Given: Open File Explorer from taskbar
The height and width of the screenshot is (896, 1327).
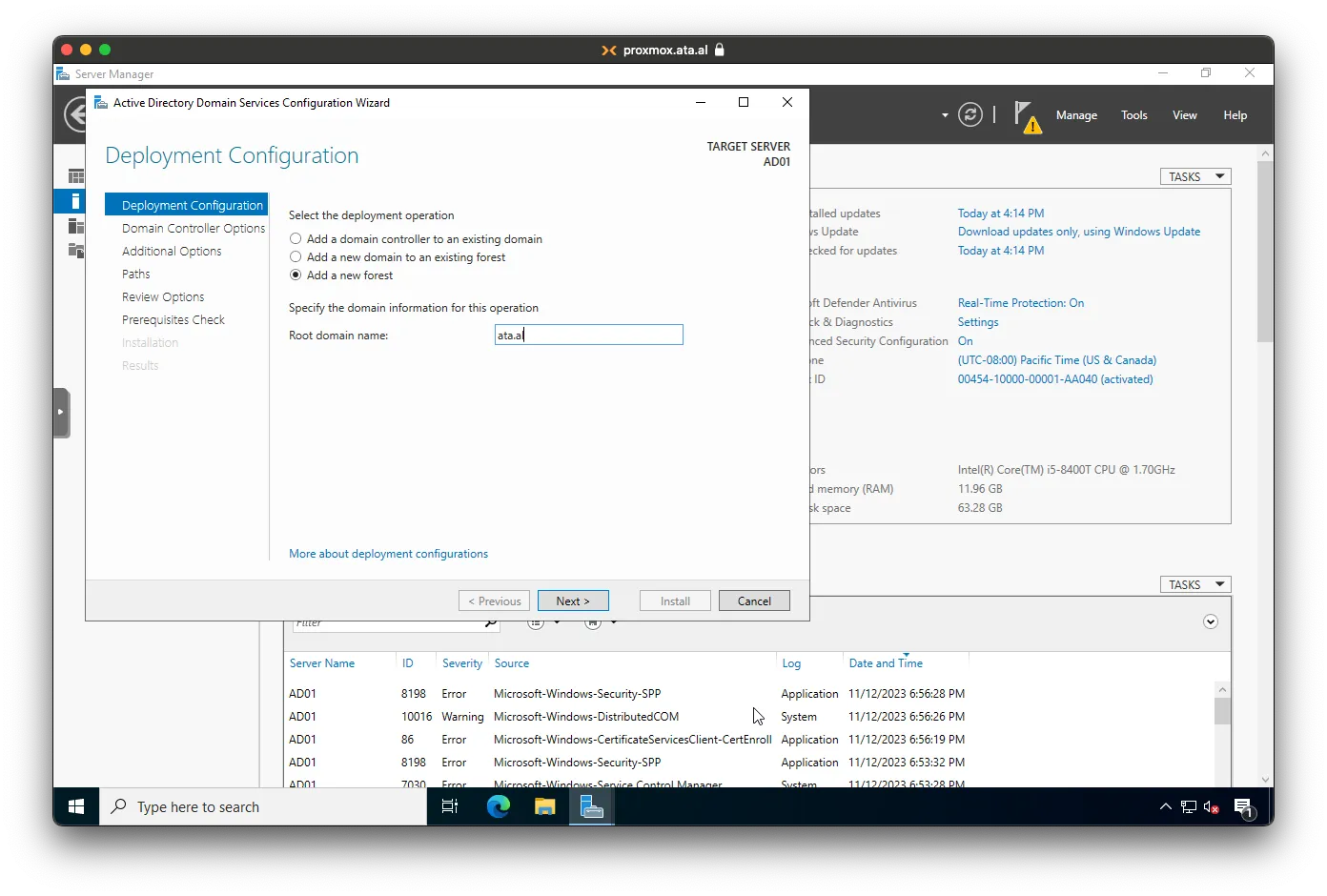Looking at the screenshot, I should coord(544,806).
